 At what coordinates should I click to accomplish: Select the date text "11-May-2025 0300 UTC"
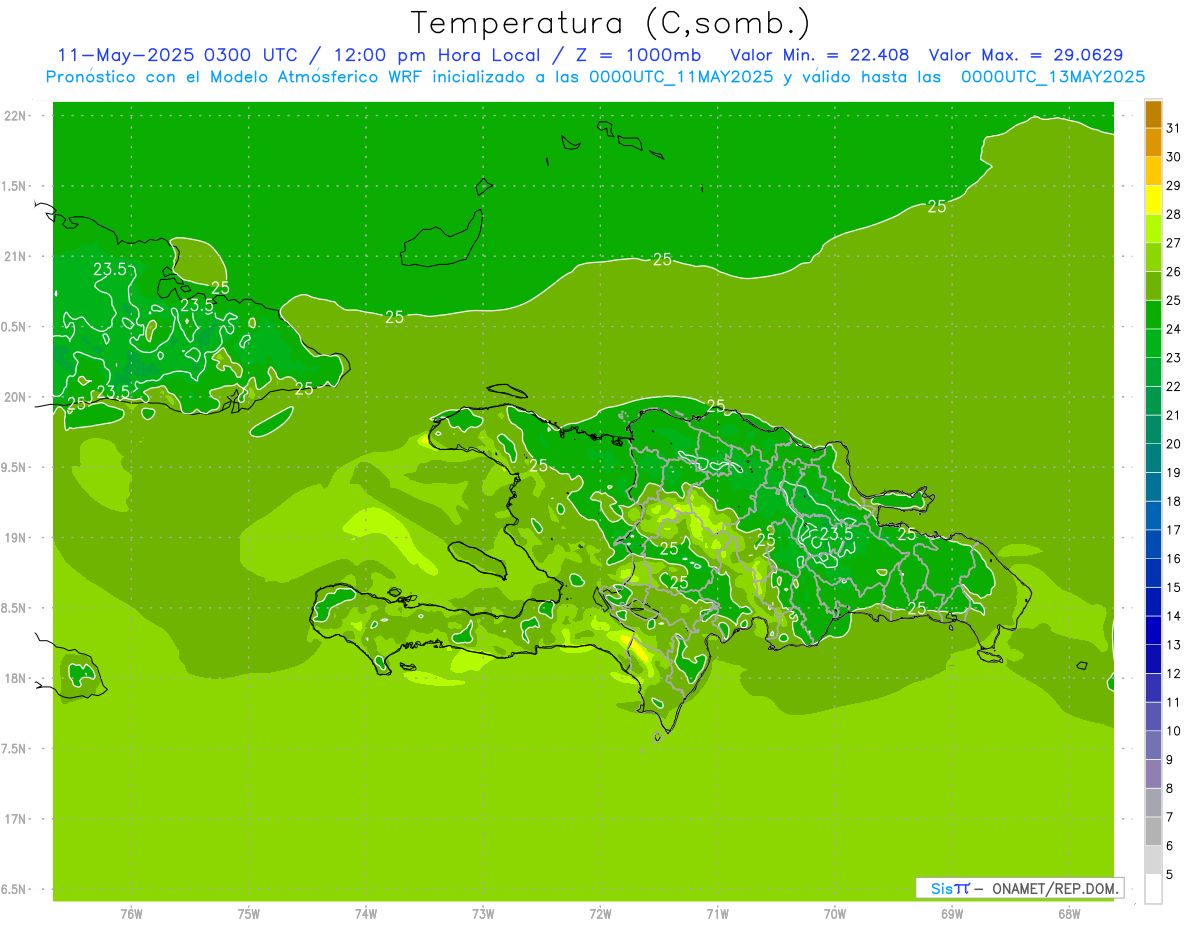point(177,55)
